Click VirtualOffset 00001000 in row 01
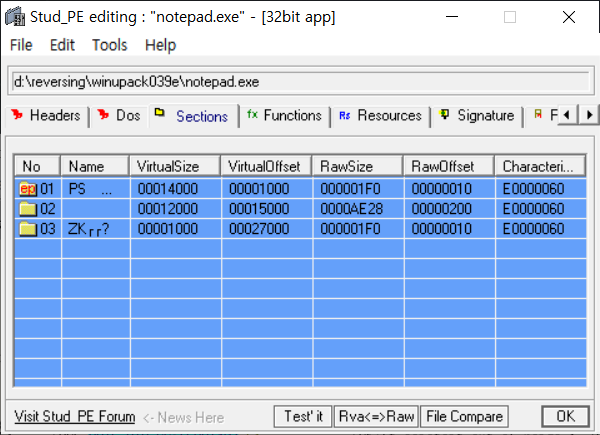The height and width of the screenshot is (435, 600). pos(259,189)
